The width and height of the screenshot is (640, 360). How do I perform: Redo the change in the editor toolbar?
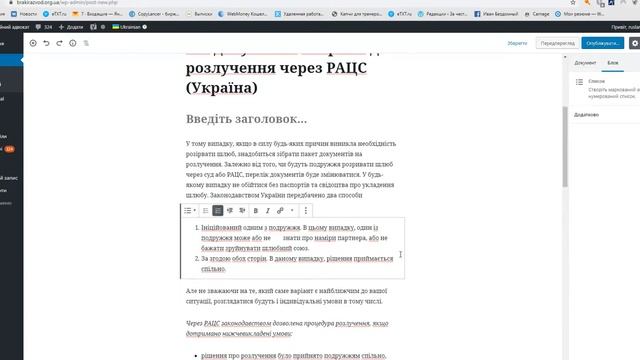pos(60,43)
